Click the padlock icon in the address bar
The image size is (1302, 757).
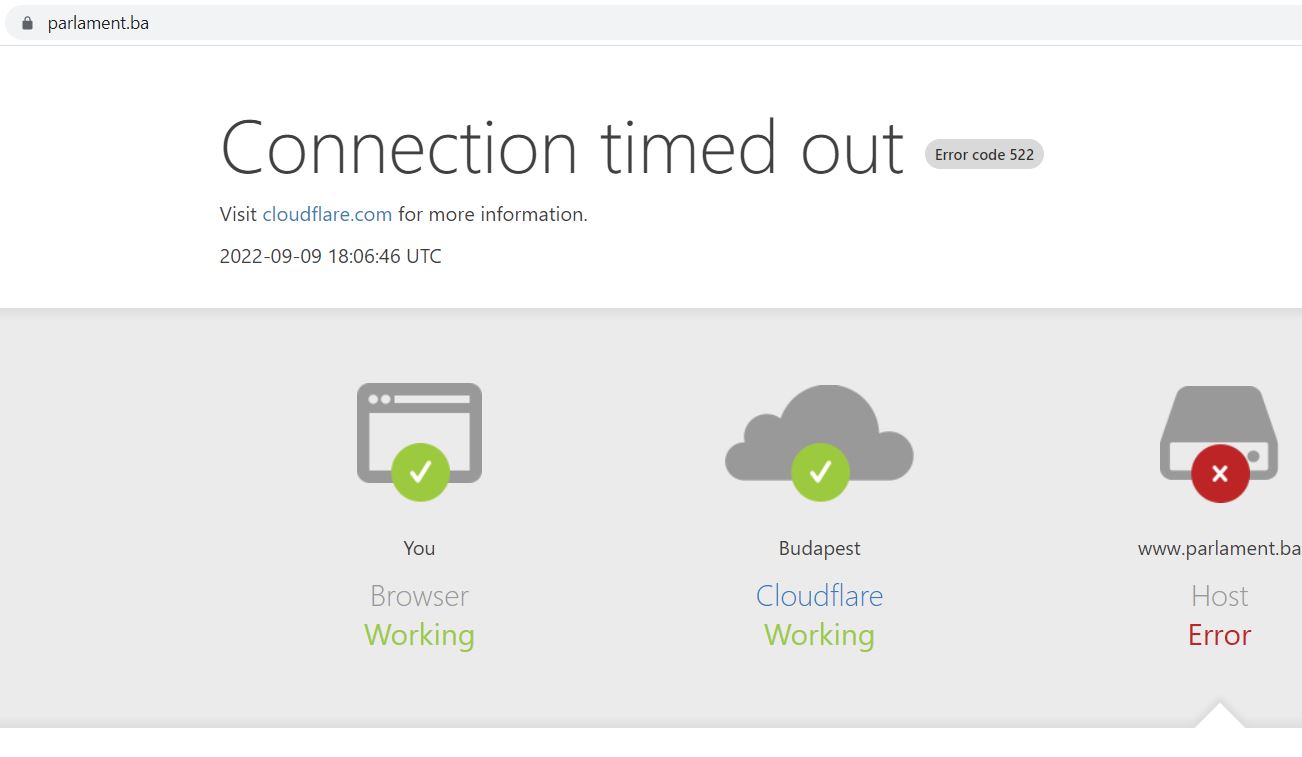(27, 23)
